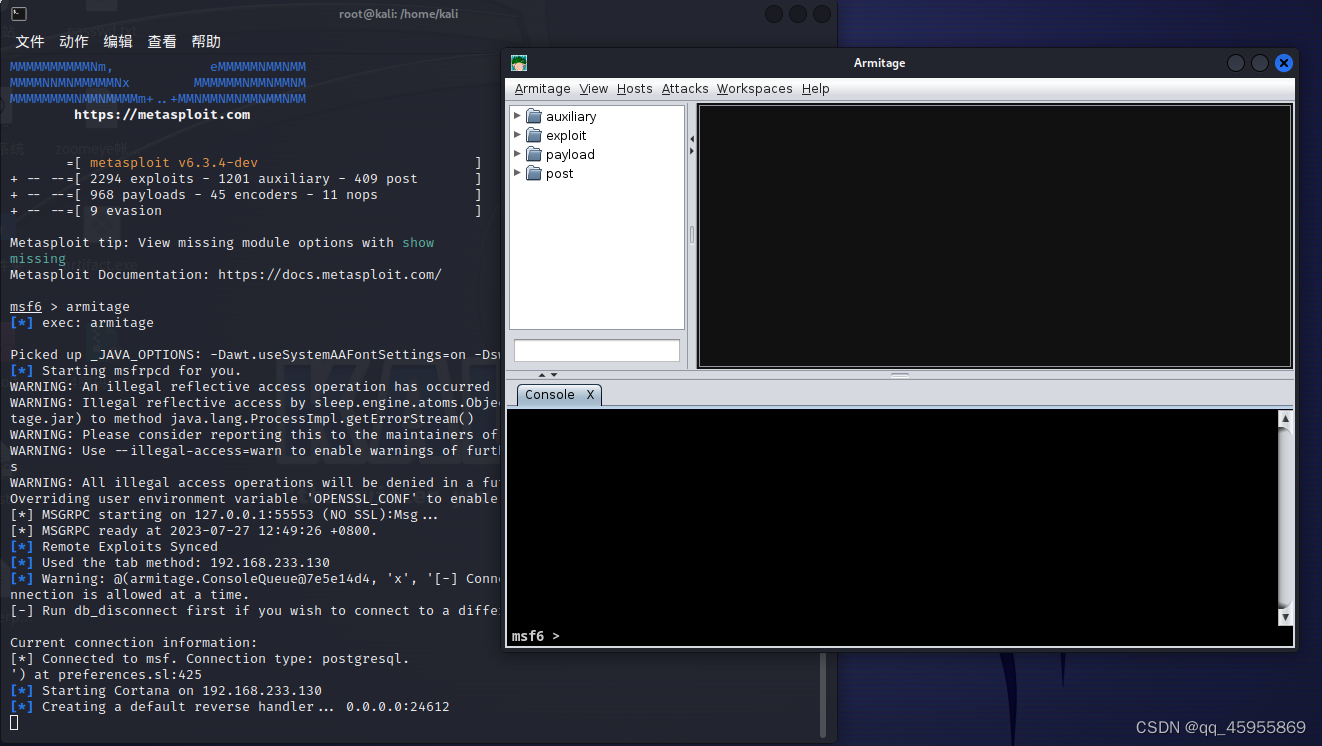This screenshot has width=1322, height=746.
Task: Close the Armitage window
Action: [1284, 63]
